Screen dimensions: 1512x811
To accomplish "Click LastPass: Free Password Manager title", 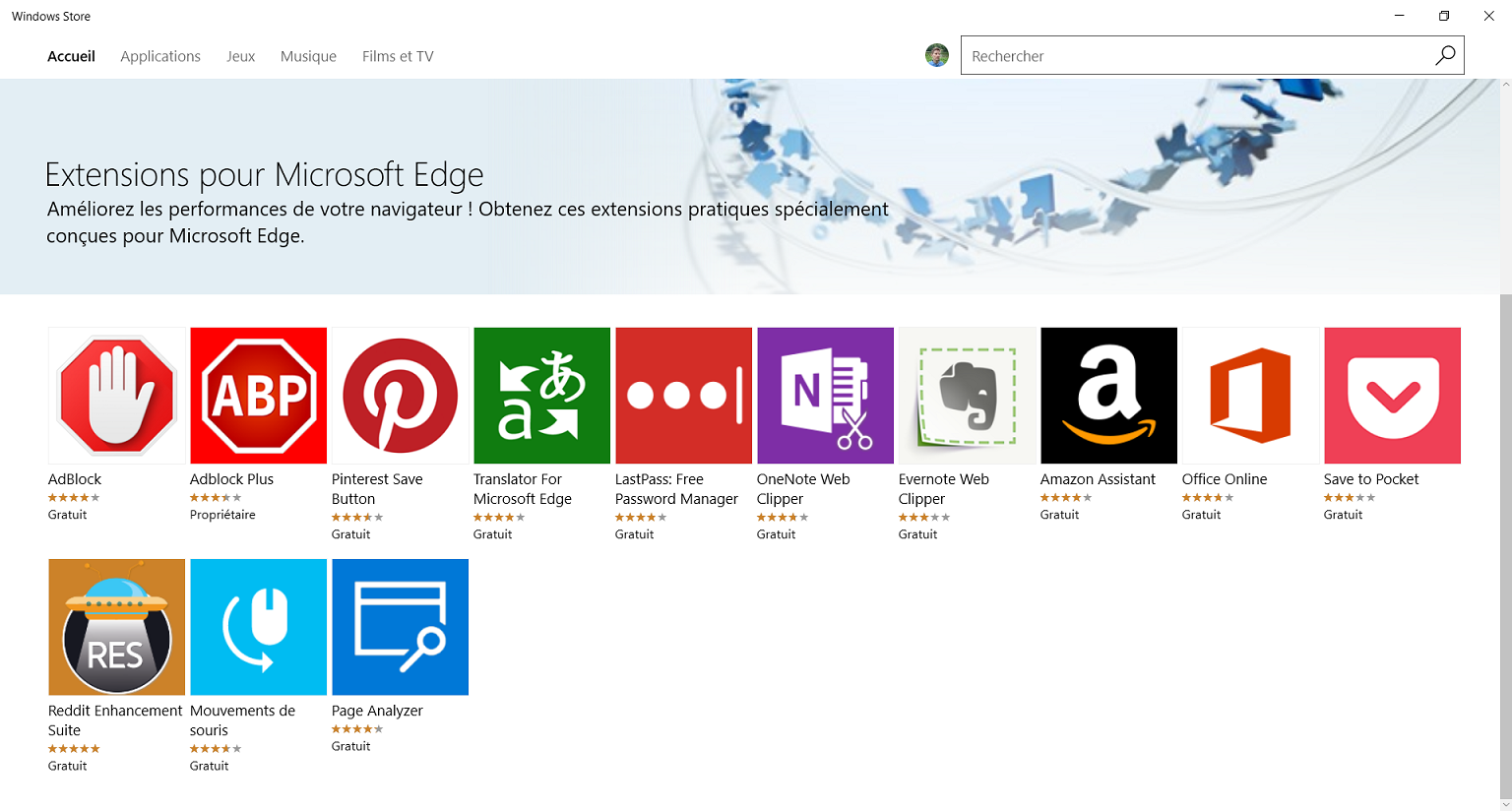I will (x=676, y=489).
